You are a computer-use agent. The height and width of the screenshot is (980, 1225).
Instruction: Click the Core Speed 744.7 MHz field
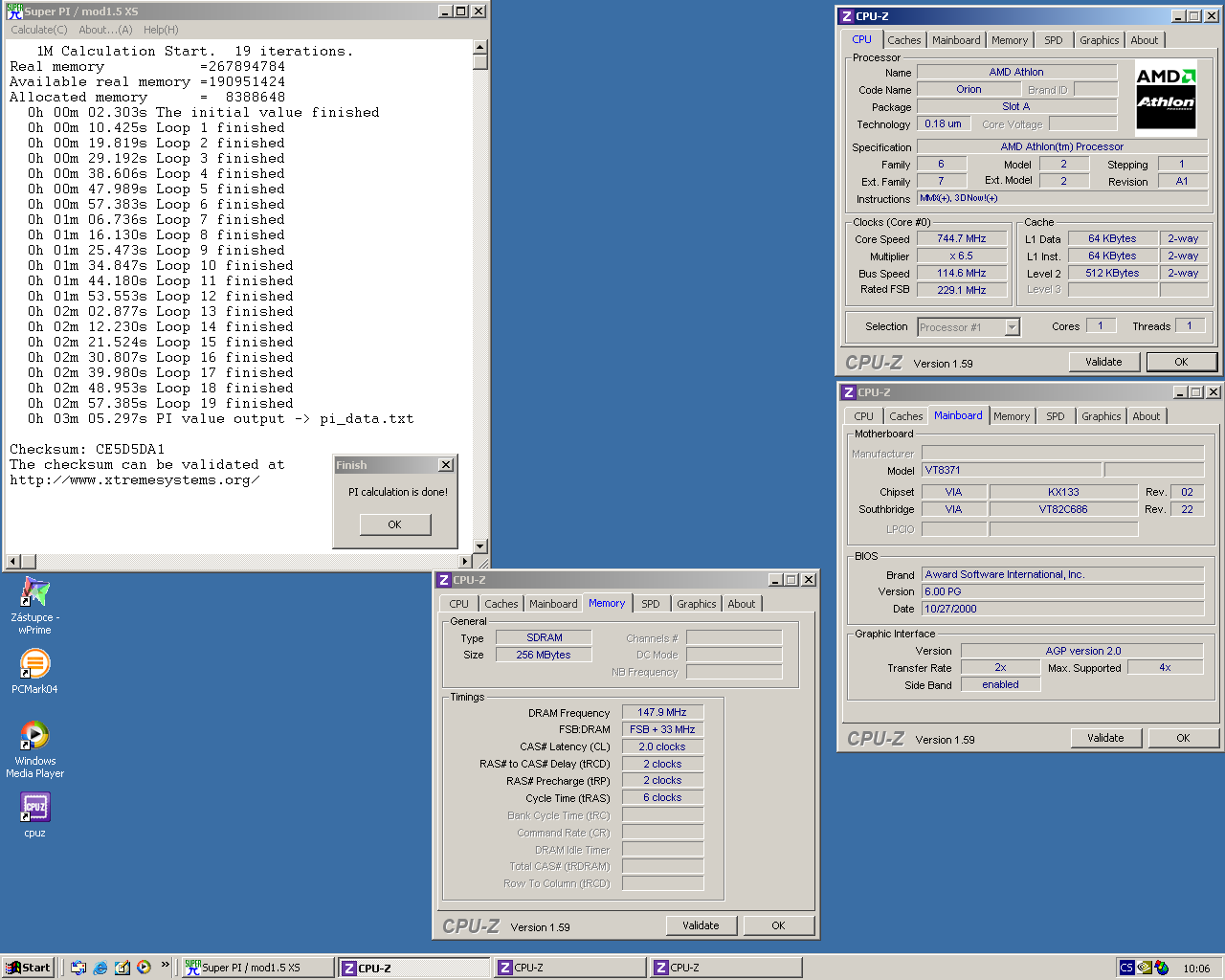962,238
